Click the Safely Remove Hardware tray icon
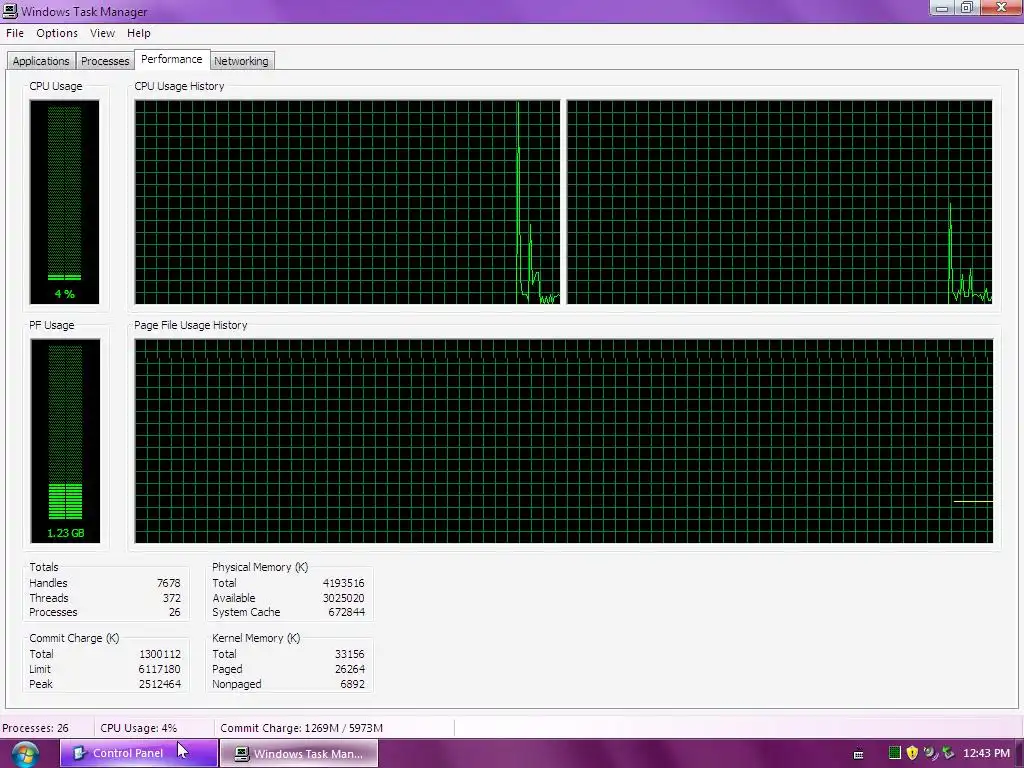Screen dimensions: 1024x768 pos(948,753)
